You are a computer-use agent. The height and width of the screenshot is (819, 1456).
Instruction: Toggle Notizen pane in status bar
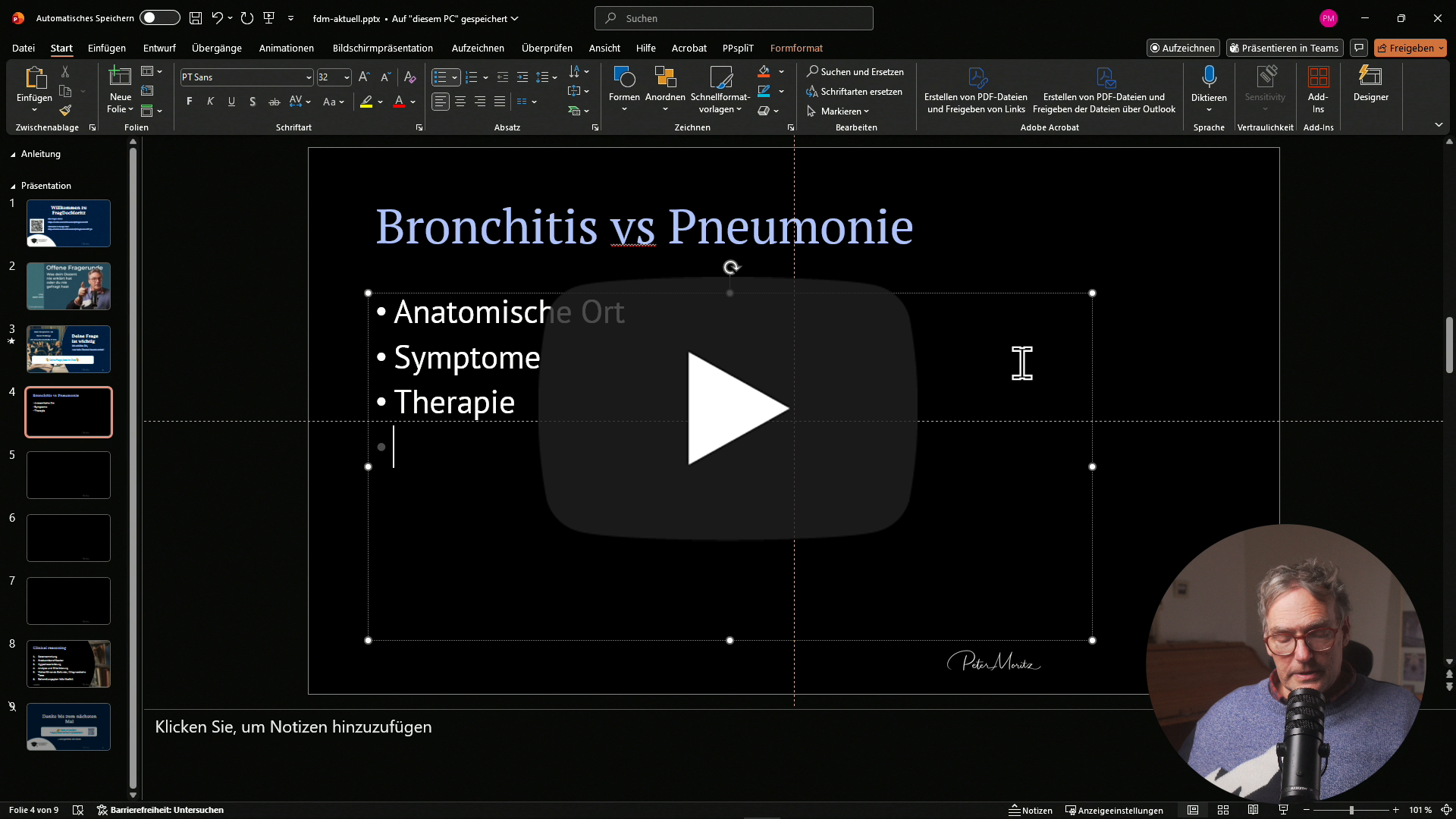(x=1031, y=810)
